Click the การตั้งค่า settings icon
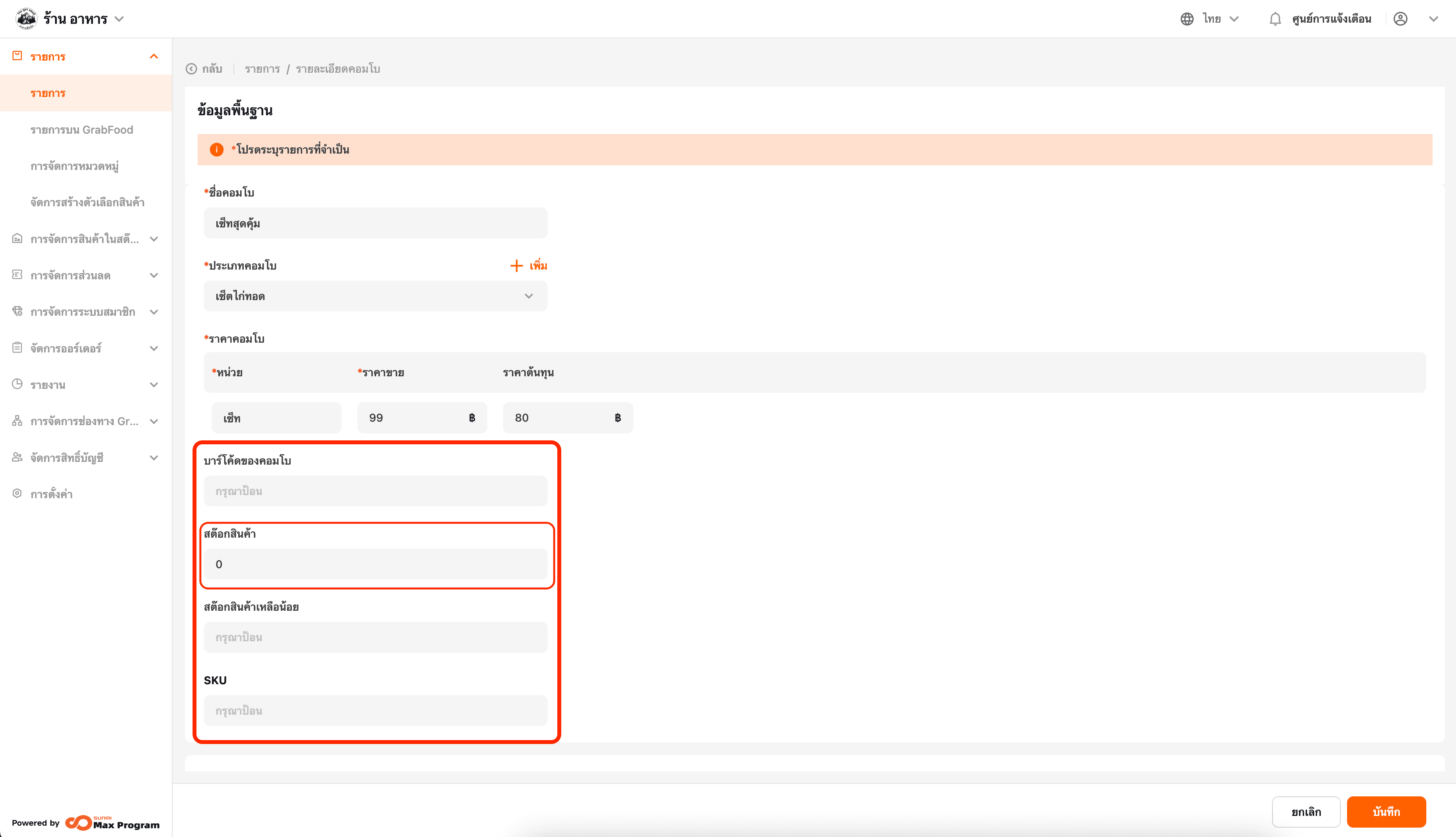This screenshot has width=1456, height=837. pos(17,493)
